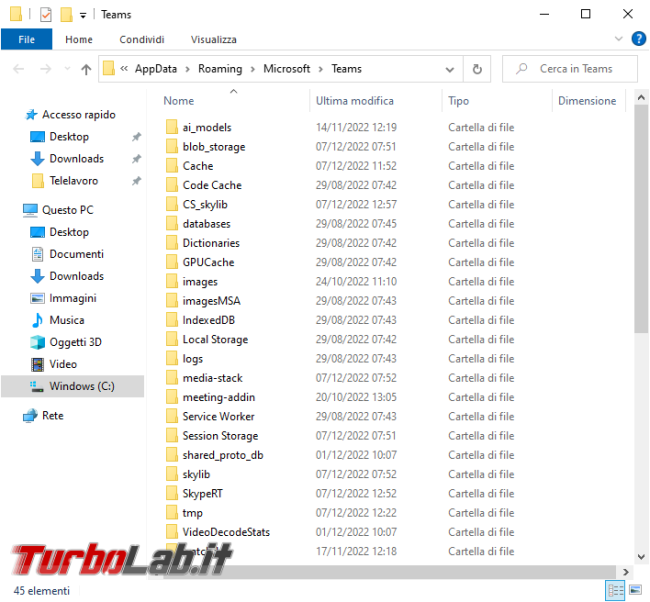Expand the chevron after Roaming in path
The width and height of the screenshot is (650, 602).
click(252, 69)
